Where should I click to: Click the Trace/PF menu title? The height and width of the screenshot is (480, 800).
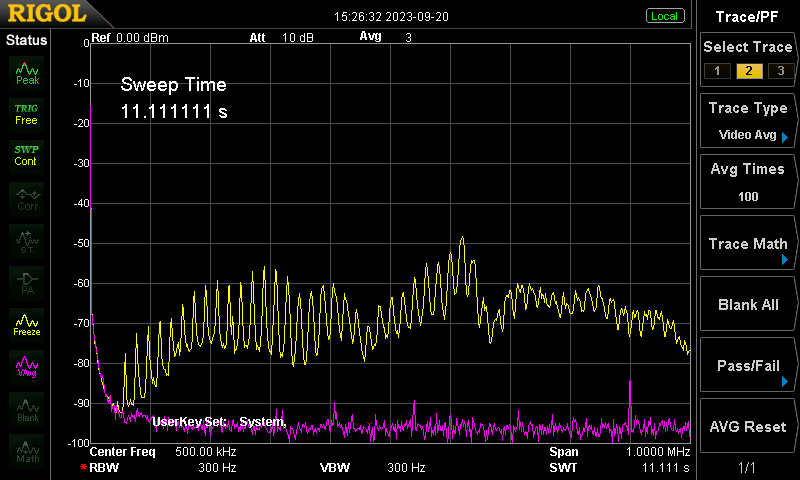pos(747,17)
